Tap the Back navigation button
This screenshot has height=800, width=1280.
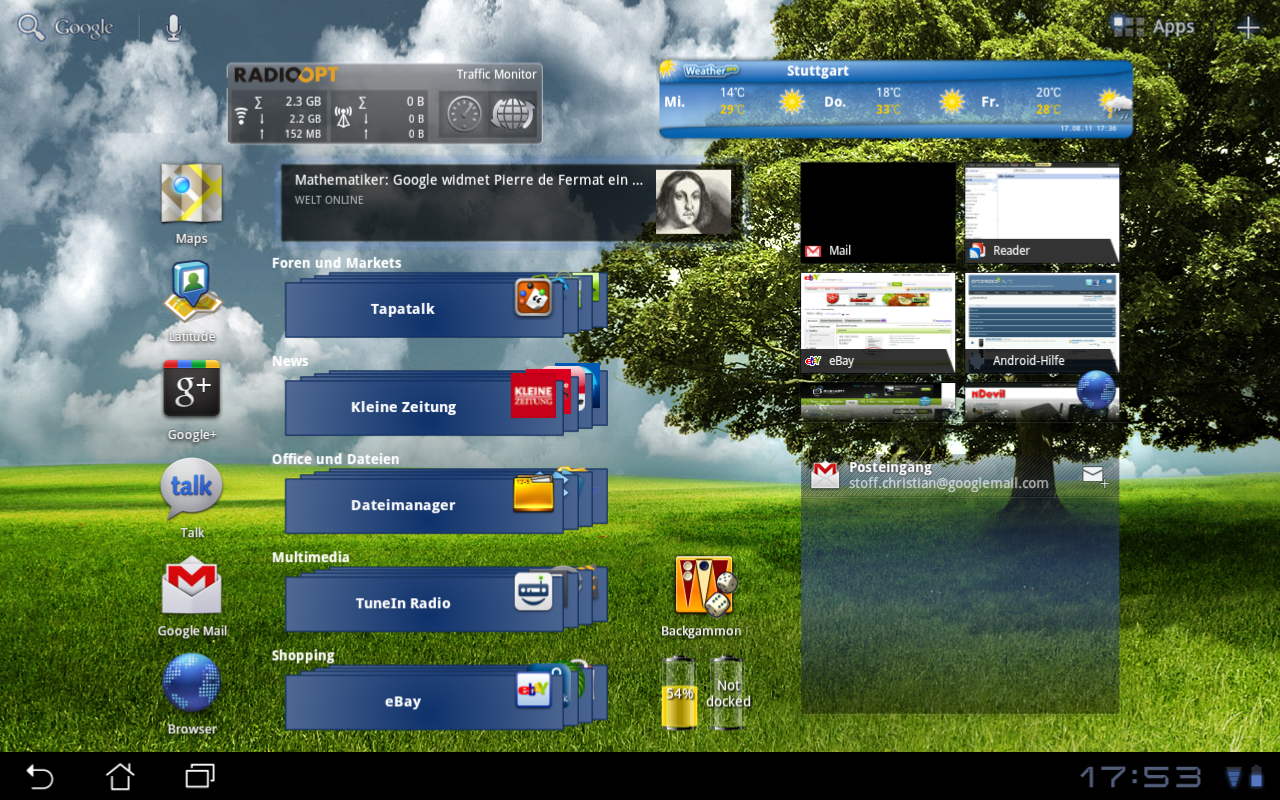(39, 776)
